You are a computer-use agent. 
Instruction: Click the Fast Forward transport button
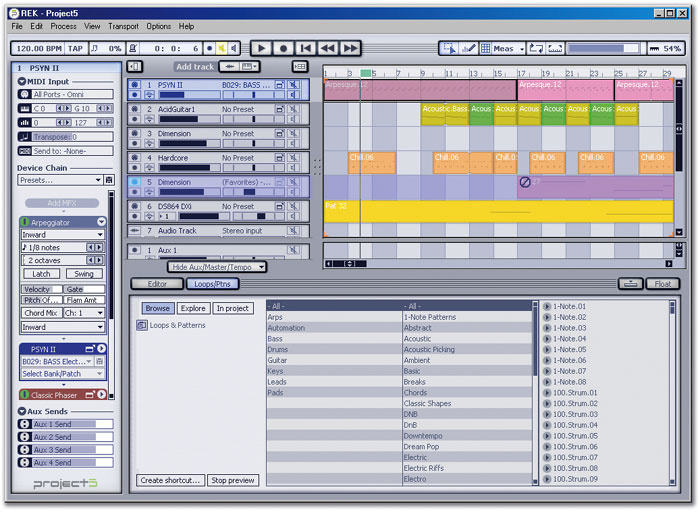point(350,48)
